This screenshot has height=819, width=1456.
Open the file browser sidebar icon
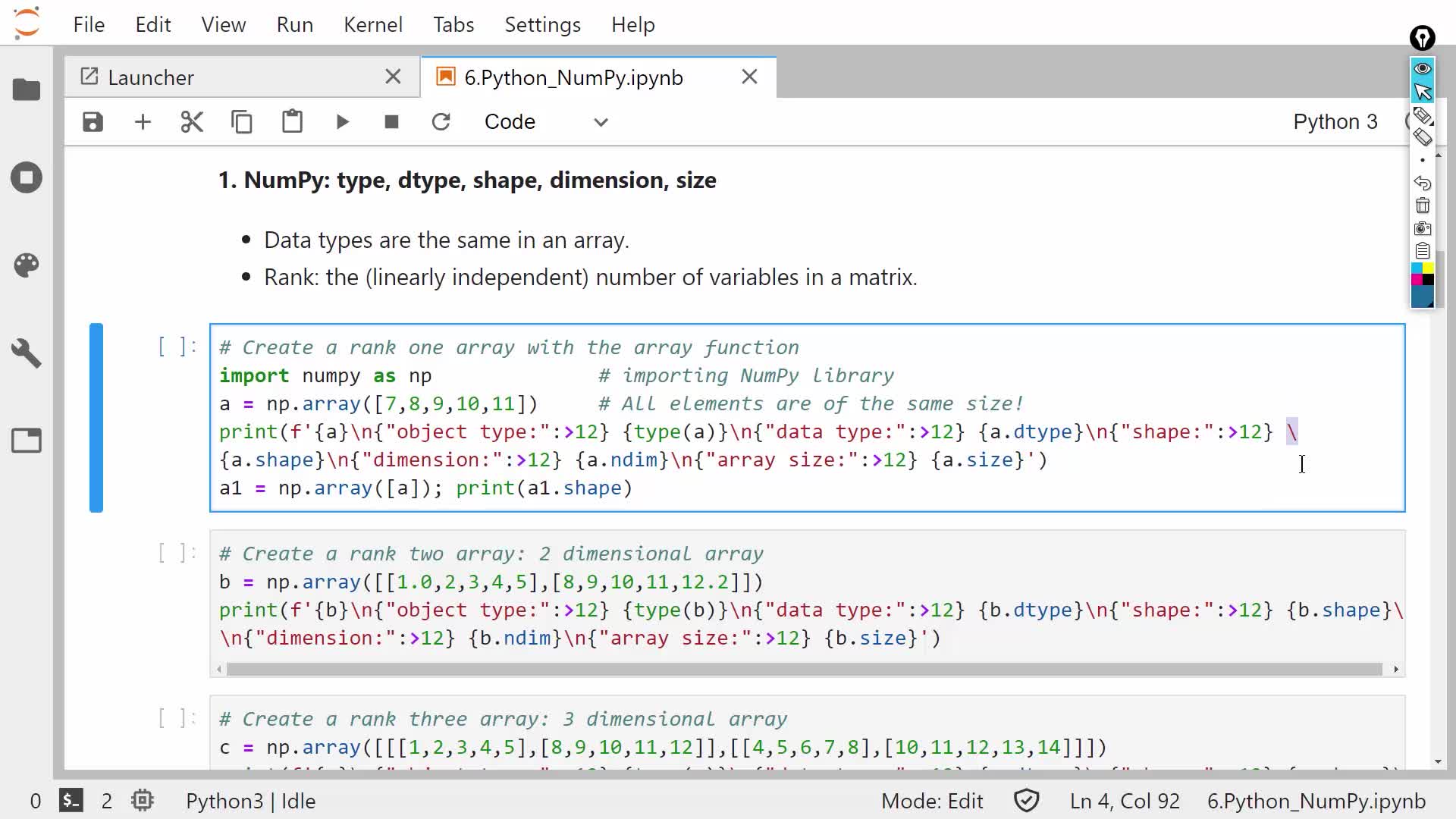pos(27,90)
